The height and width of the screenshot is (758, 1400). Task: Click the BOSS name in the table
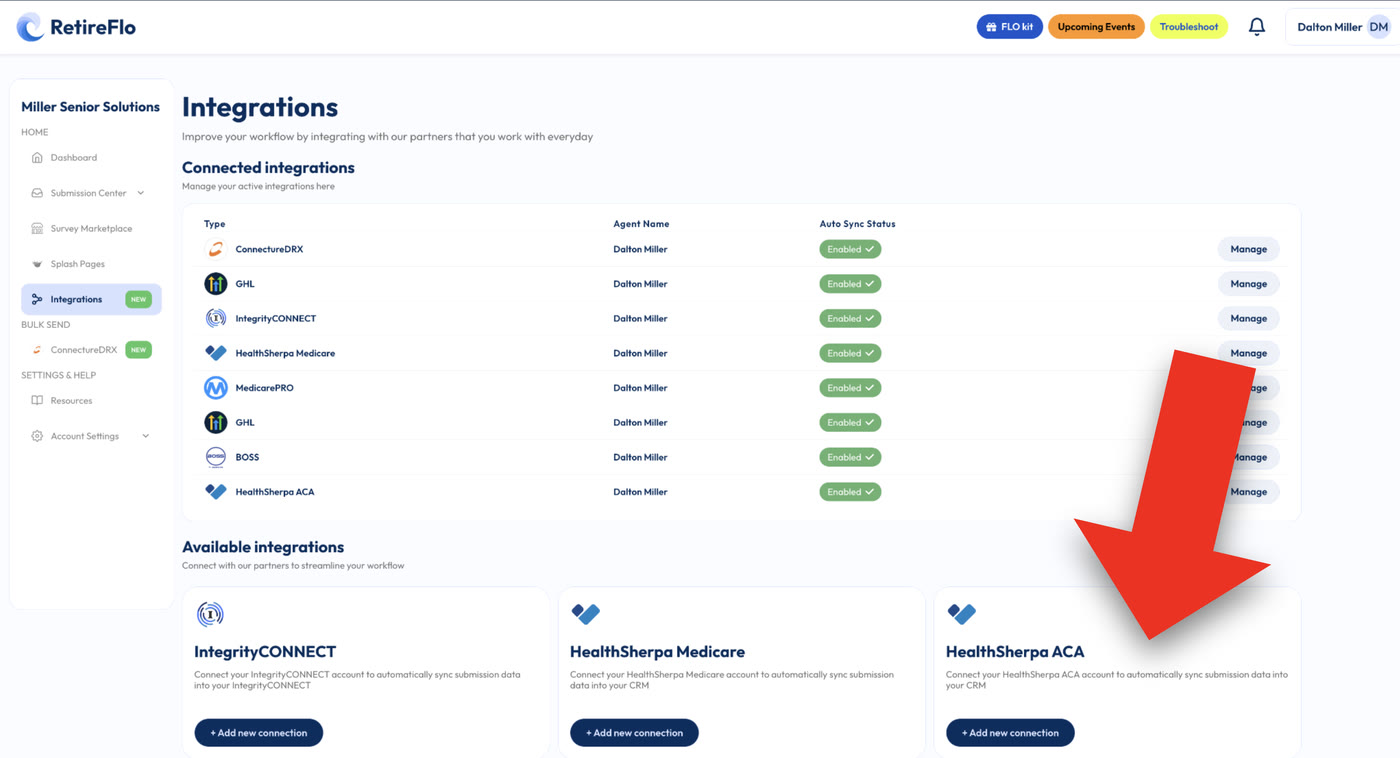[247, 457]
